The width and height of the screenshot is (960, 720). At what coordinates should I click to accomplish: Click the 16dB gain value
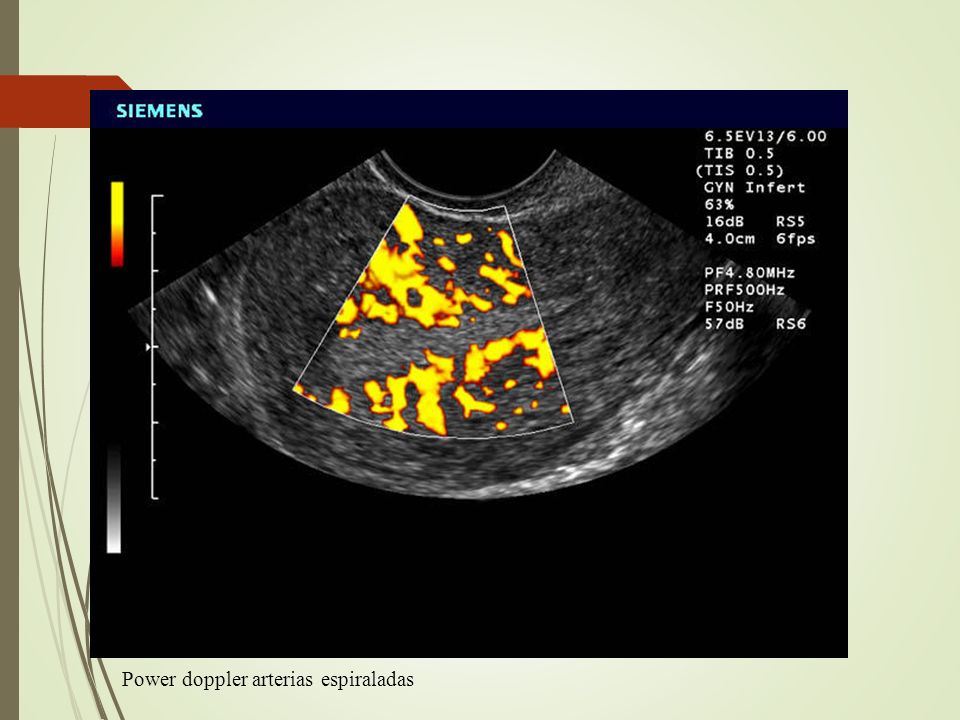724,222
